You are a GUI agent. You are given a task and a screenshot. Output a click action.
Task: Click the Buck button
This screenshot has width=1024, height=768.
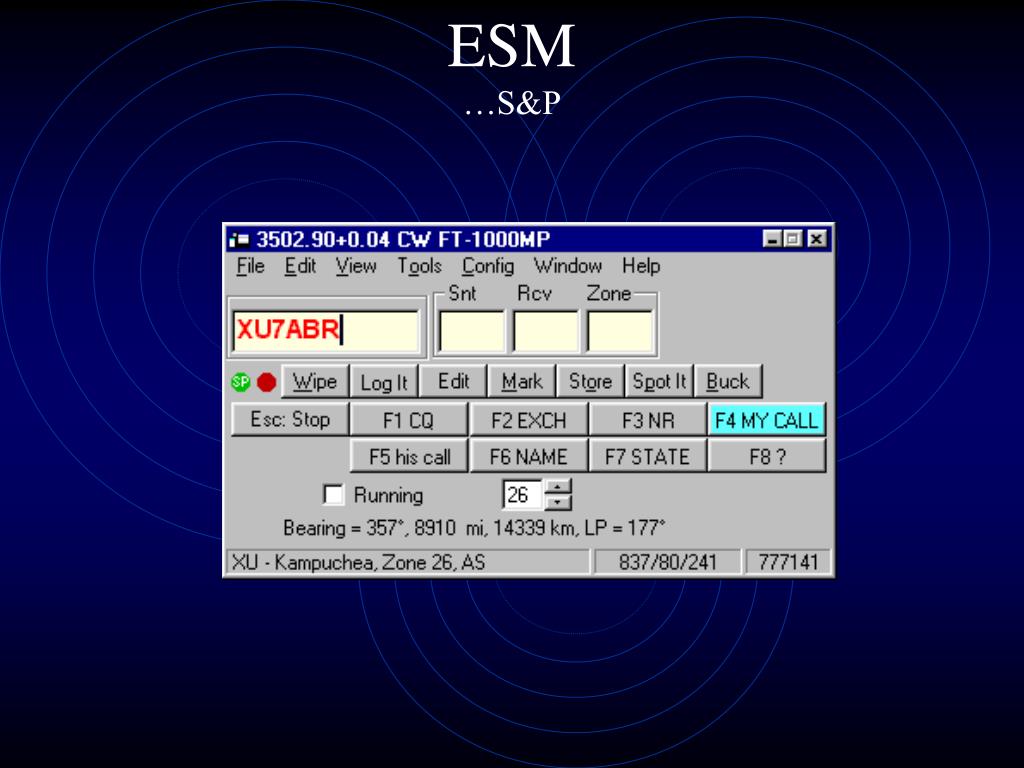728,381
